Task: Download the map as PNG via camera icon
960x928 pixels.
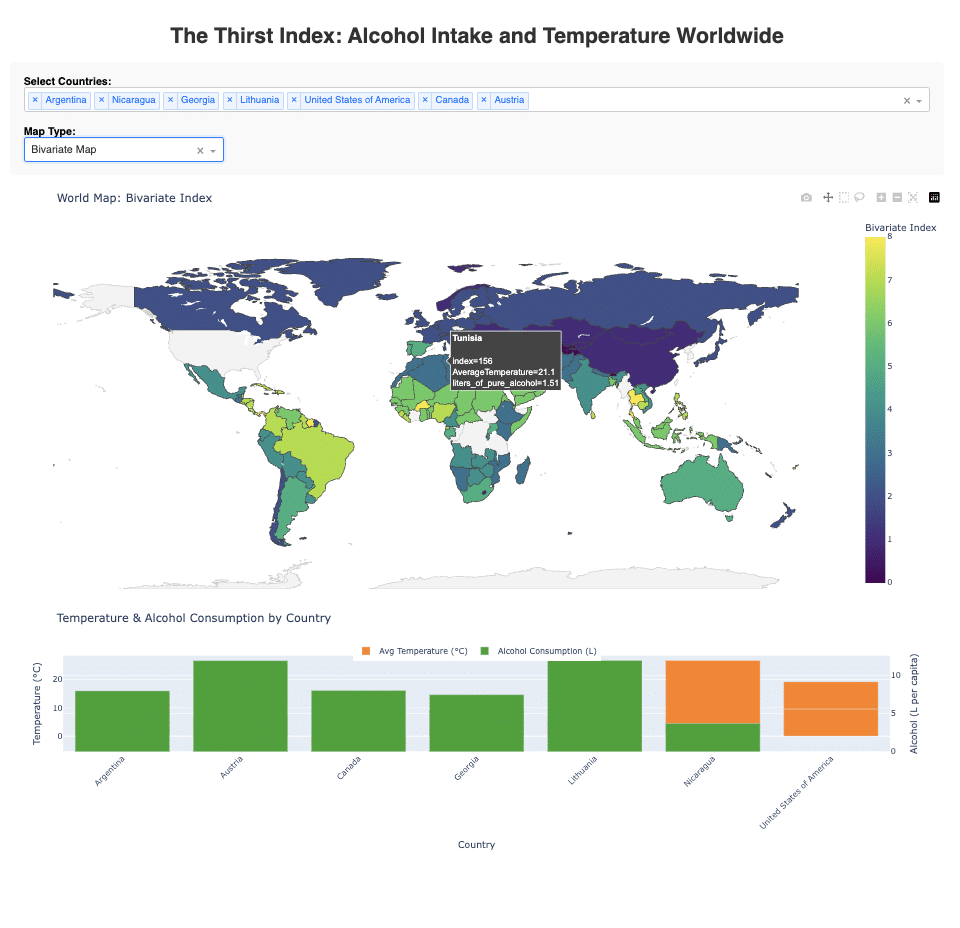Action: 806,198
